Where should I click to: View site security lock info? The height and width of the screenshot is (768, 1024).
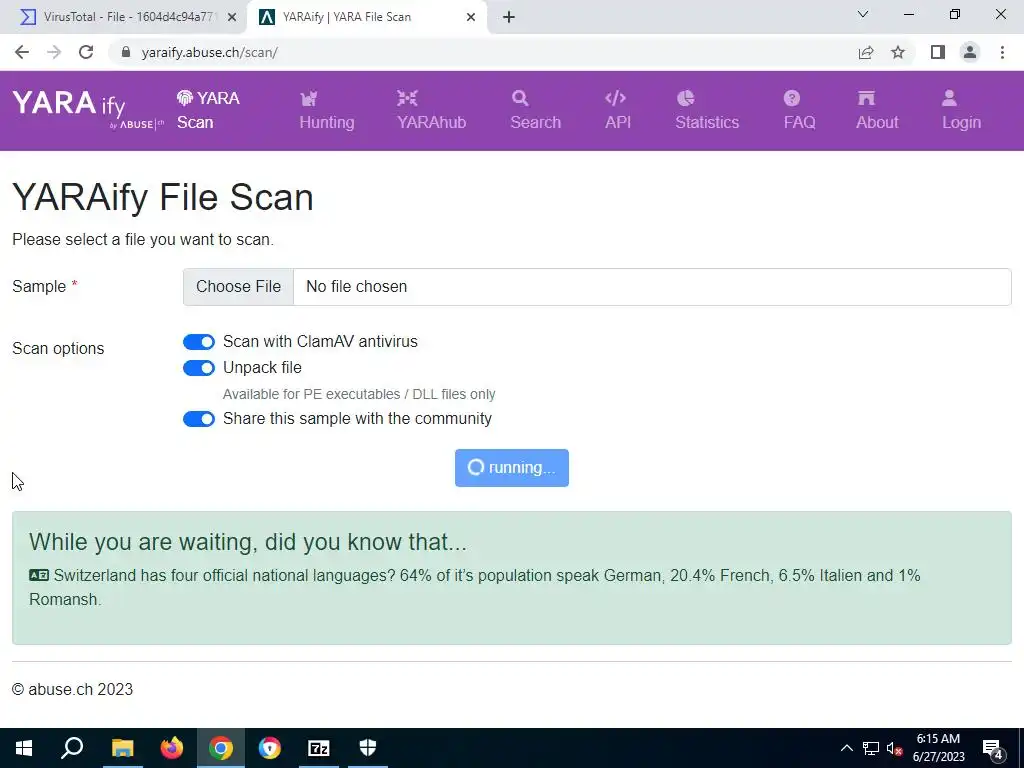click(126, 52)
